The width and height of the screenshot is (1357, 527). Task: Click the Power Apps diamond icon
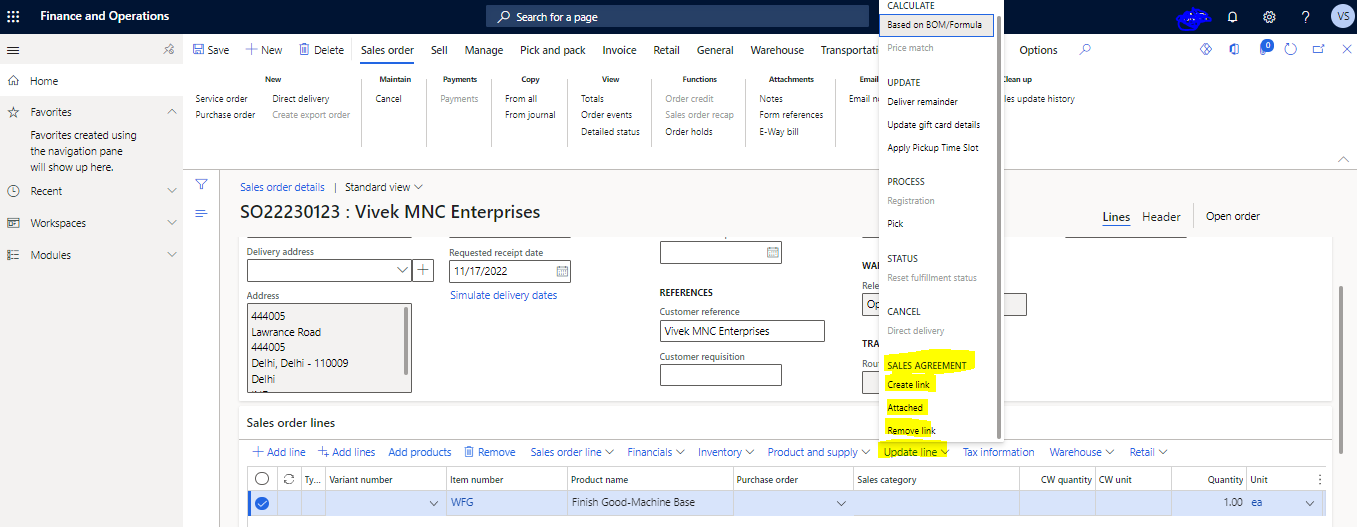click(x=1206, y=50)
